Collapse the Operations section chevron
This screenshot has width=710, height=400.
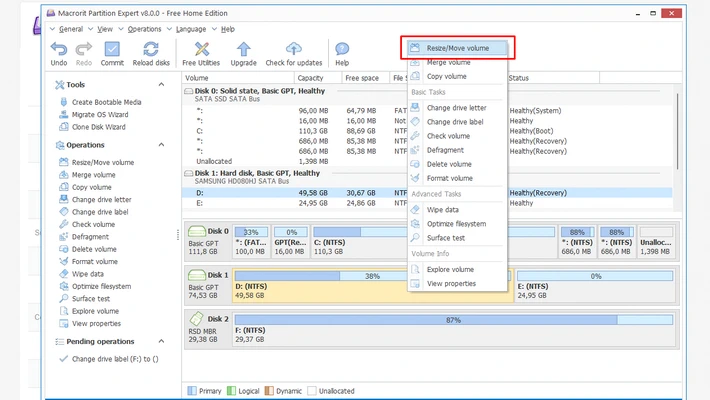click(x=161, y=145)
